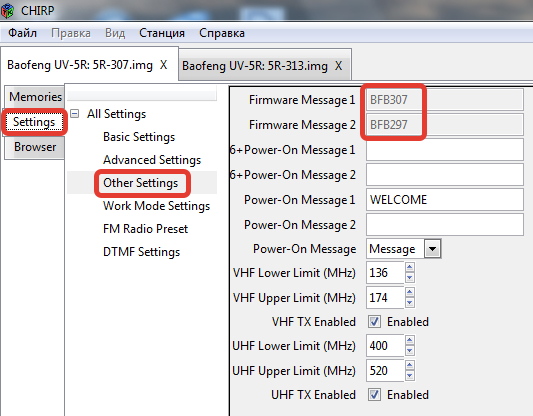Screen dimensions: 533x416
Task: Select DTMF Settings in the tree
Action: [141, 252]
